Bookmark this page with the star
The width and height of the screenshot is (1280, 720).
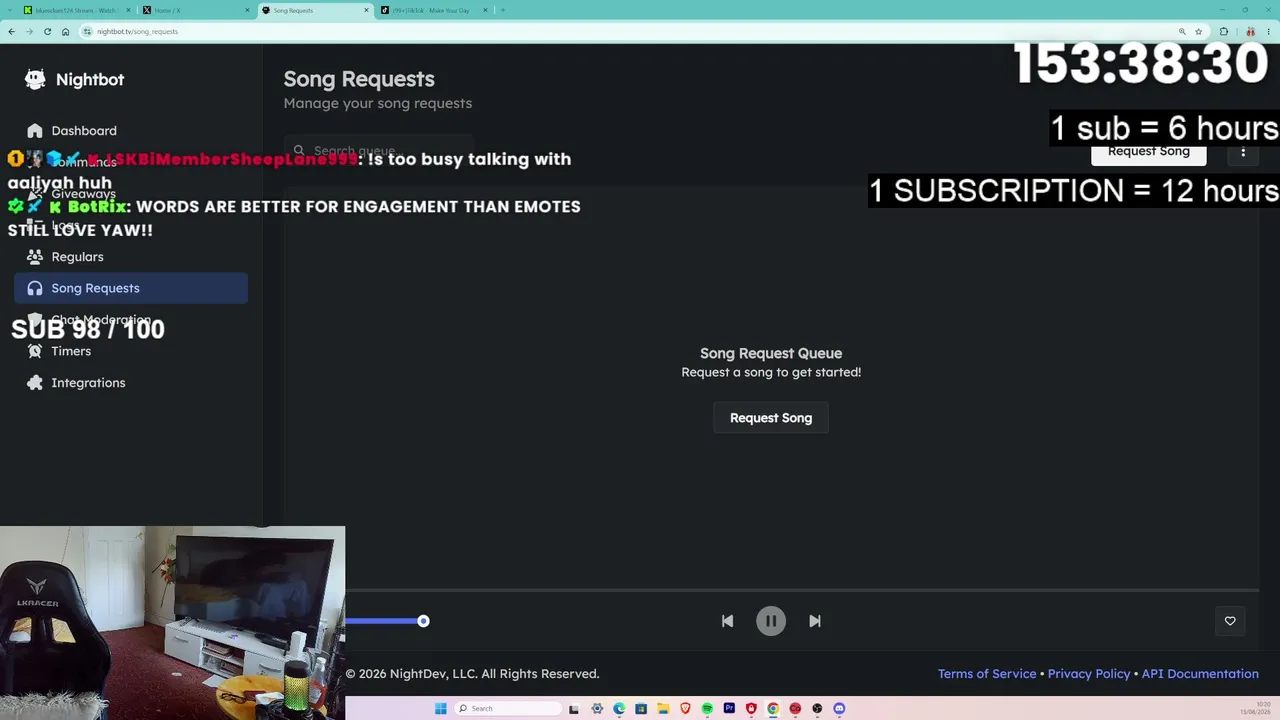click(1198, 31)
